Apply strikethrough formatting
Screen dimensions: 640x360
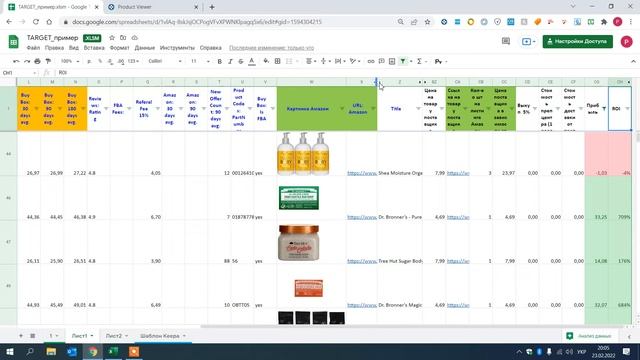click(x=241, y=61)
